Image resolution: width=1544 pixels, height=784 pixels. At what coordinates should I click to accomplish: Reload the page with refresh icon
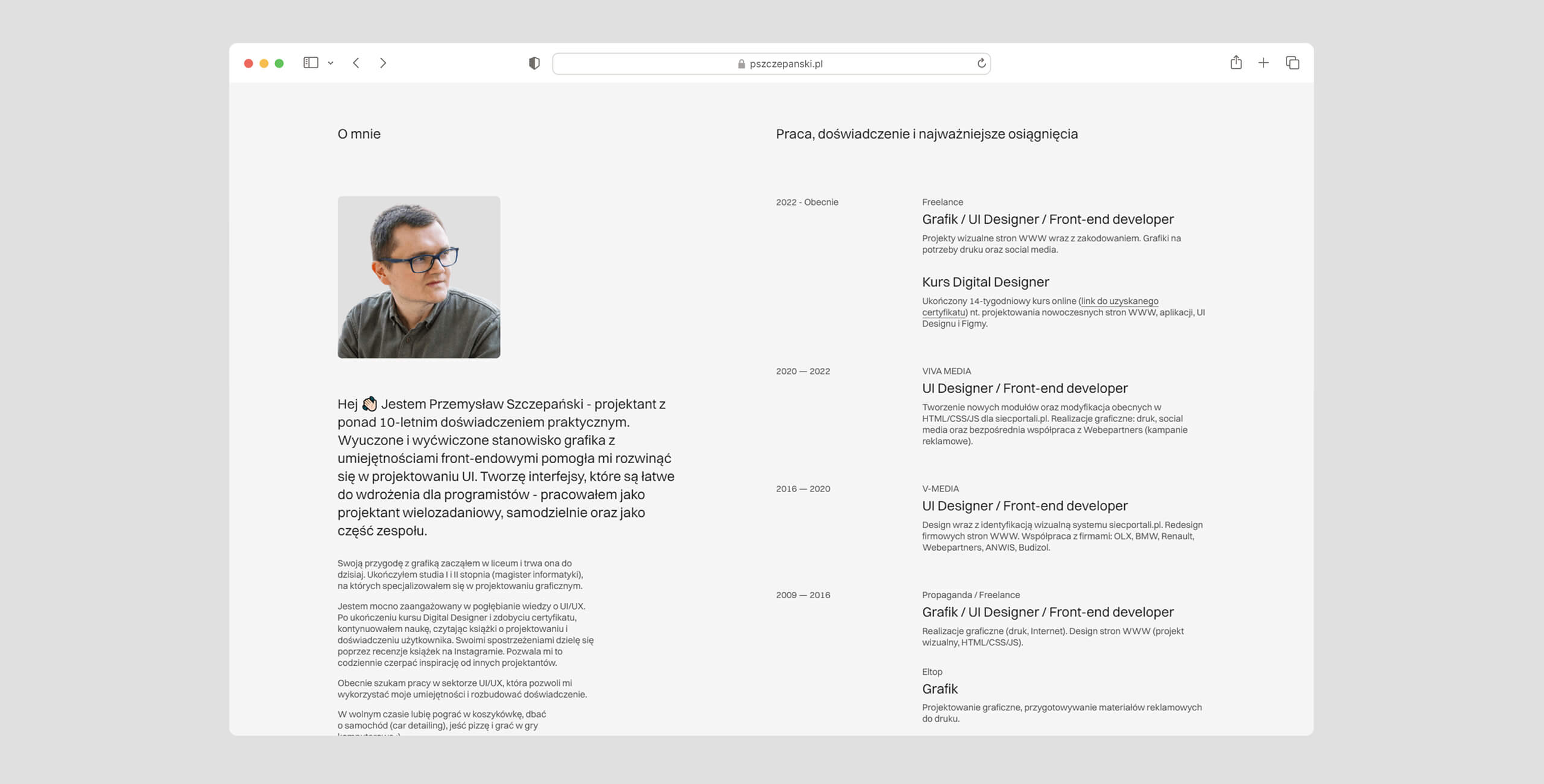981,63
